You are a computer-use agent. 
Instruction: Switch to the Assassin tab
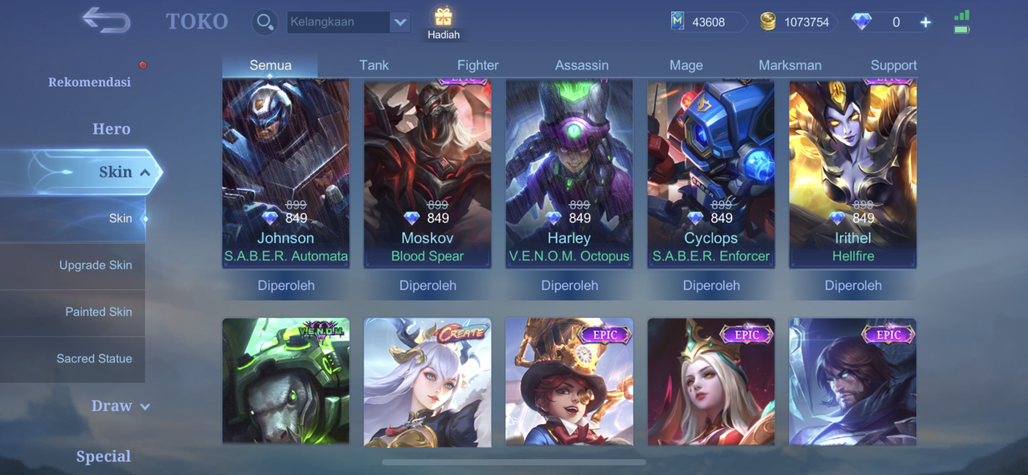coord(582,65)
